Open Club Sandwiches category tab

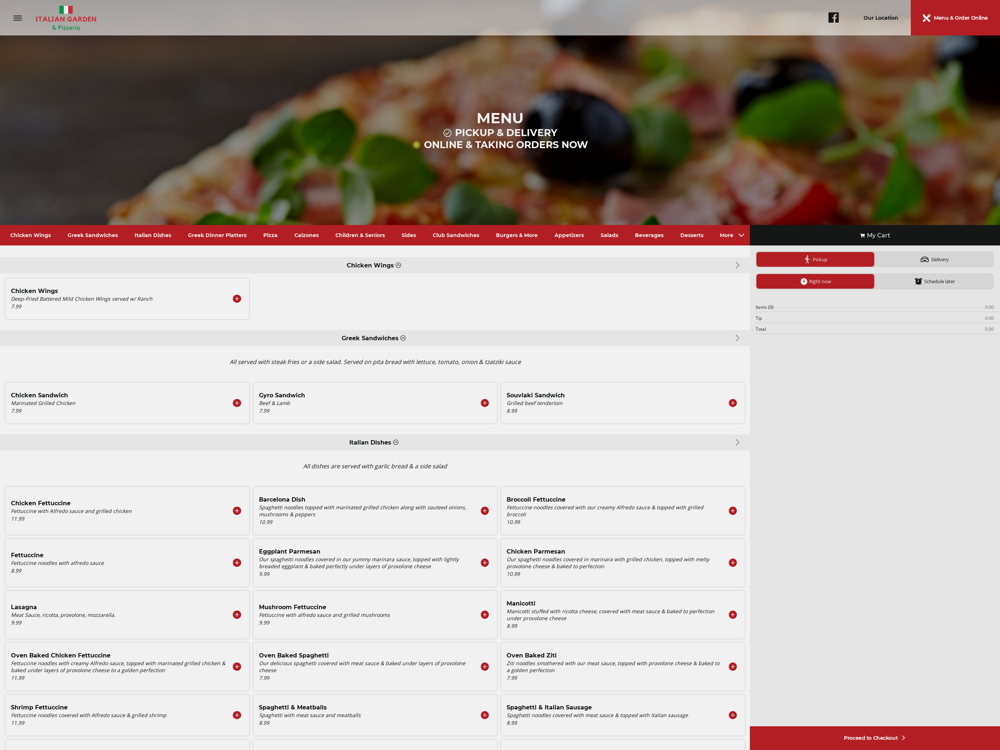(x=456, y=235)
